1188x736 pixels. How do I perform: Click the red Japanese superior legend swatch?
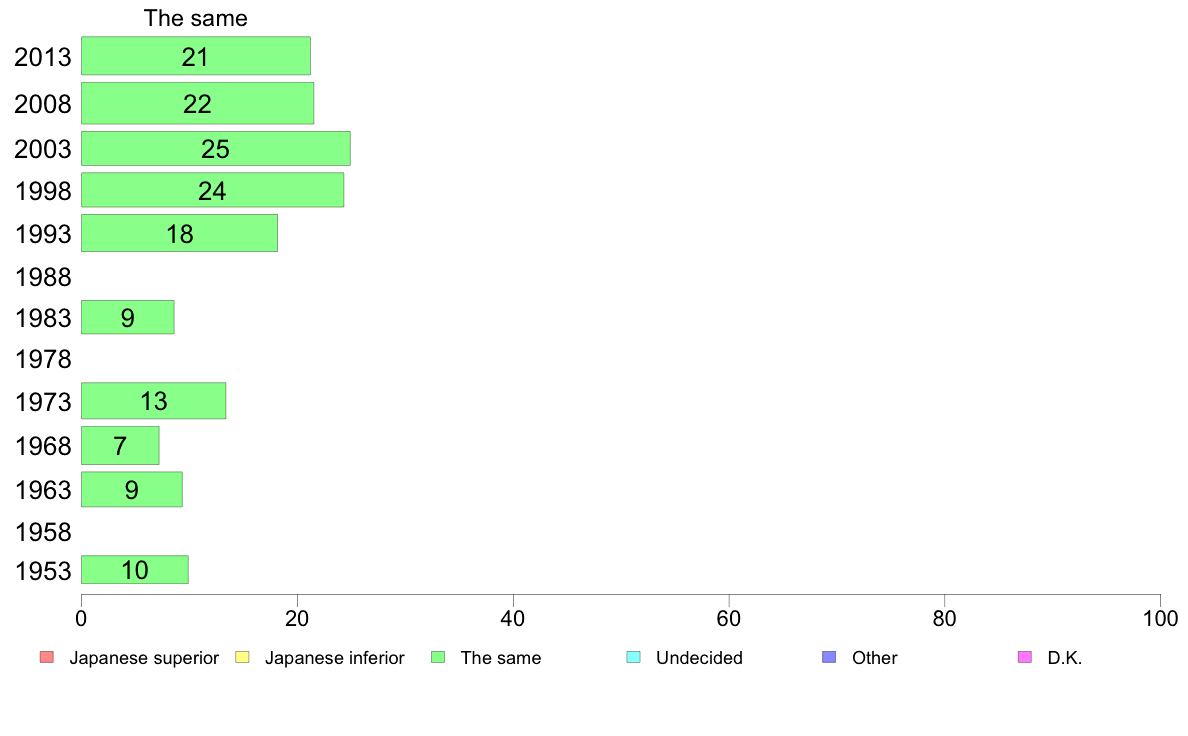tap(47, 657)
